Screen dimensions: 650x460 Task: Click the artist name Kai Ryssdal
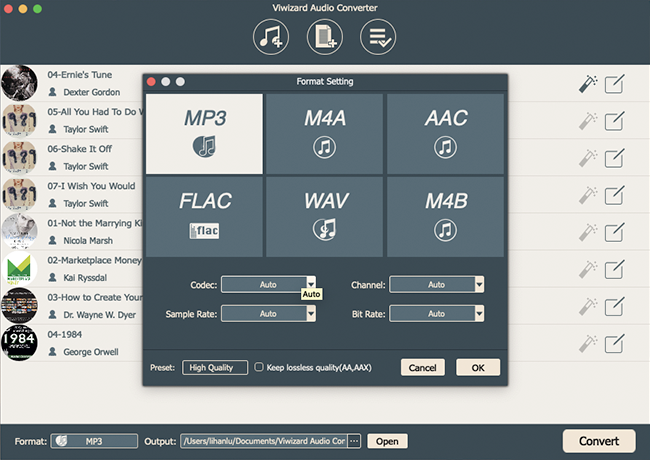tap(85, 278)
